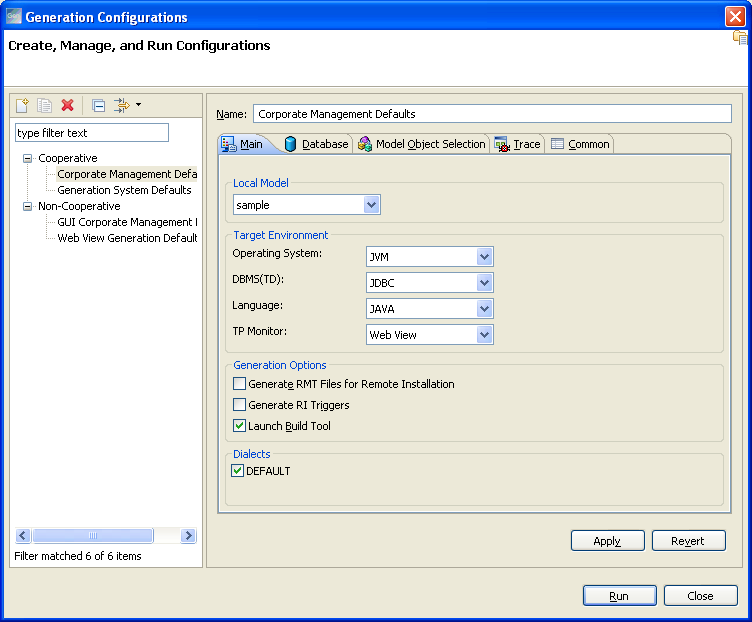The width and height of the screenshot is (752, 622).
Task: Close the dialog with the red X button
Action: [735, 16]
